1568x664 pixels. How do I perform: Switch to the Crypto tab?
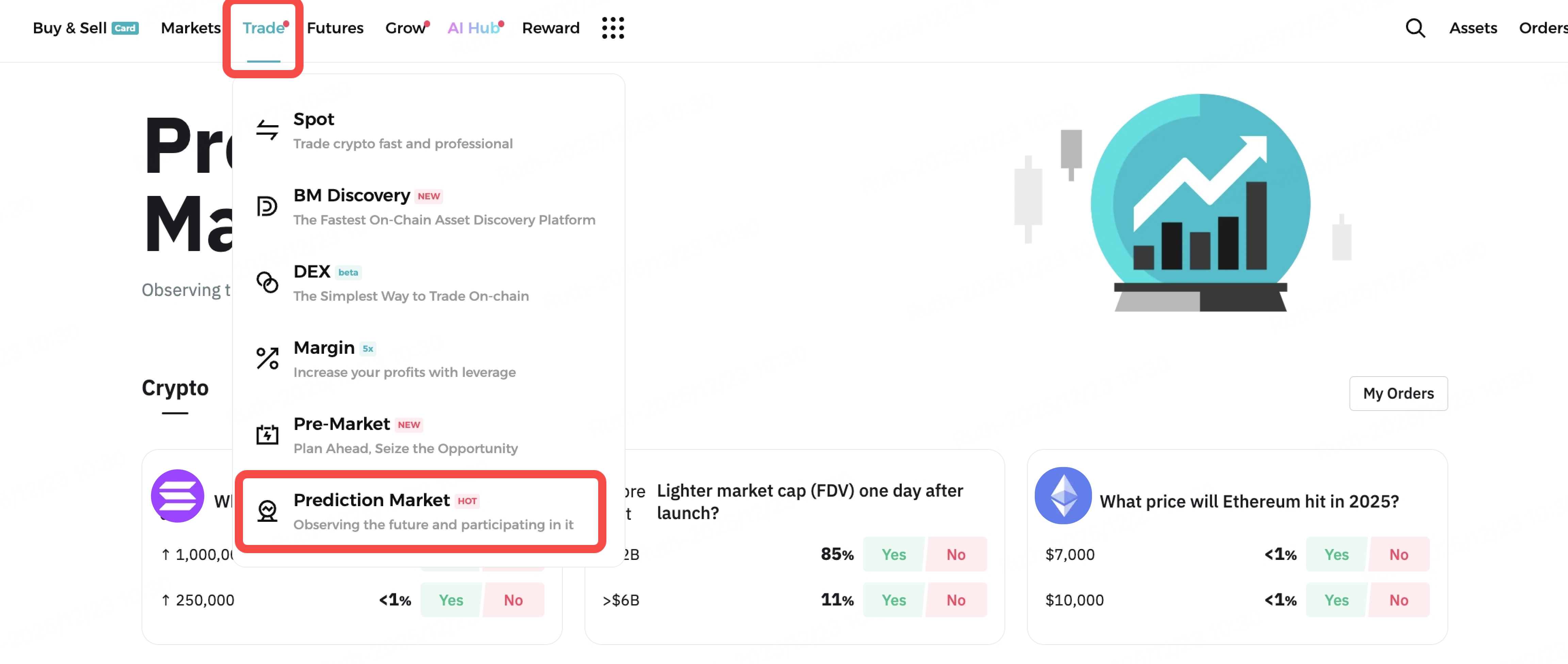click(x=175, y=388)
